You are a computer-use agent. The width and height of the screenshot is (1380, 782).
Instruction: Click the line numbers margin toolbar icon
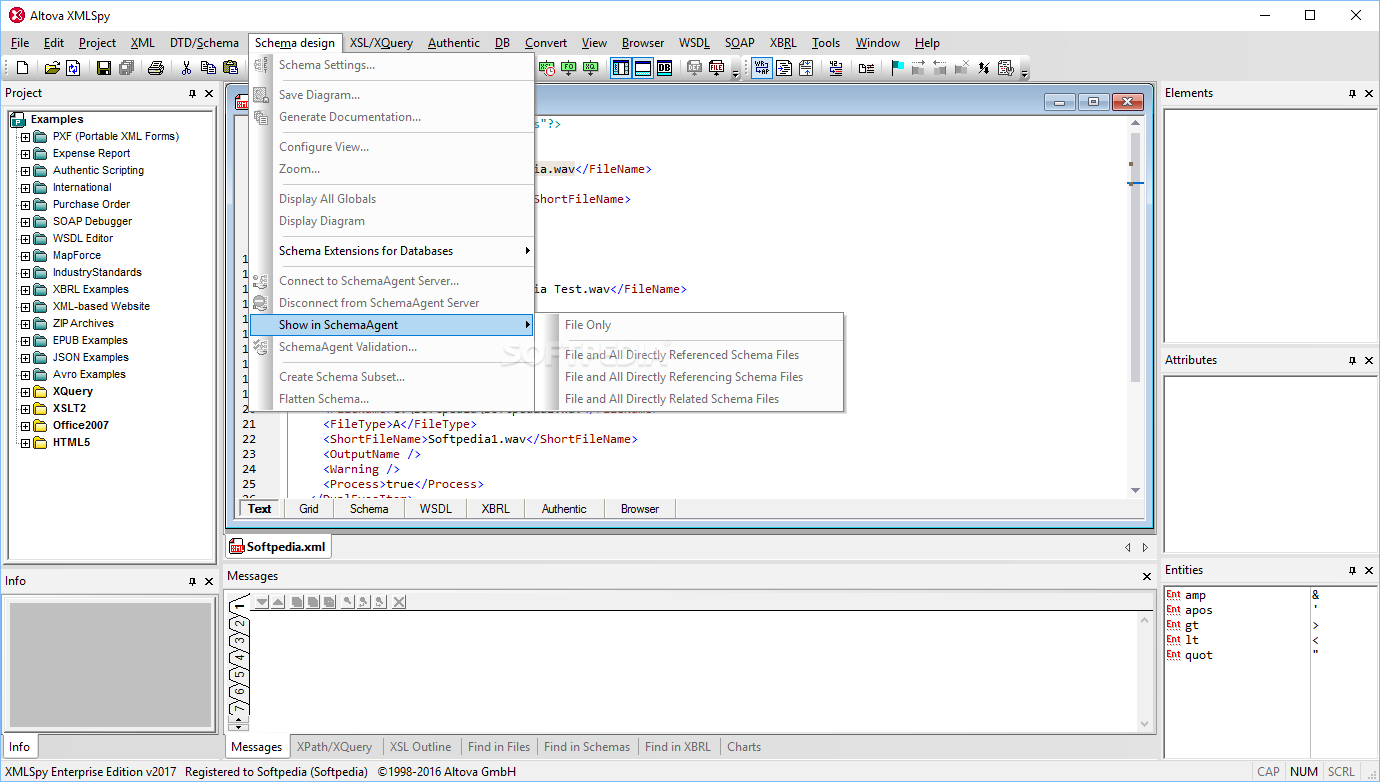837,68
